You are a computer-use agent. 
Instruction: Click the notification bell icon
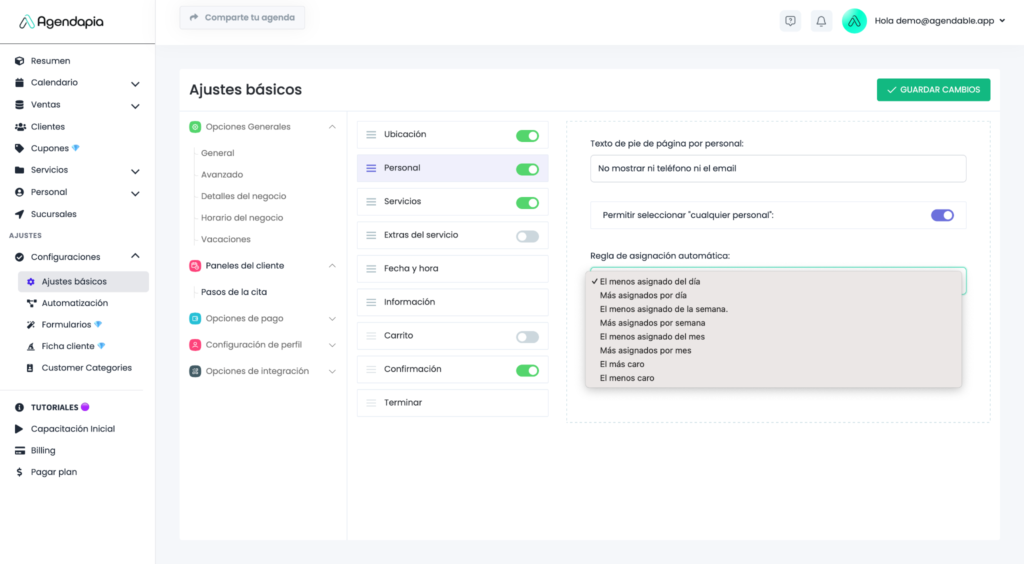coord(821,21)
